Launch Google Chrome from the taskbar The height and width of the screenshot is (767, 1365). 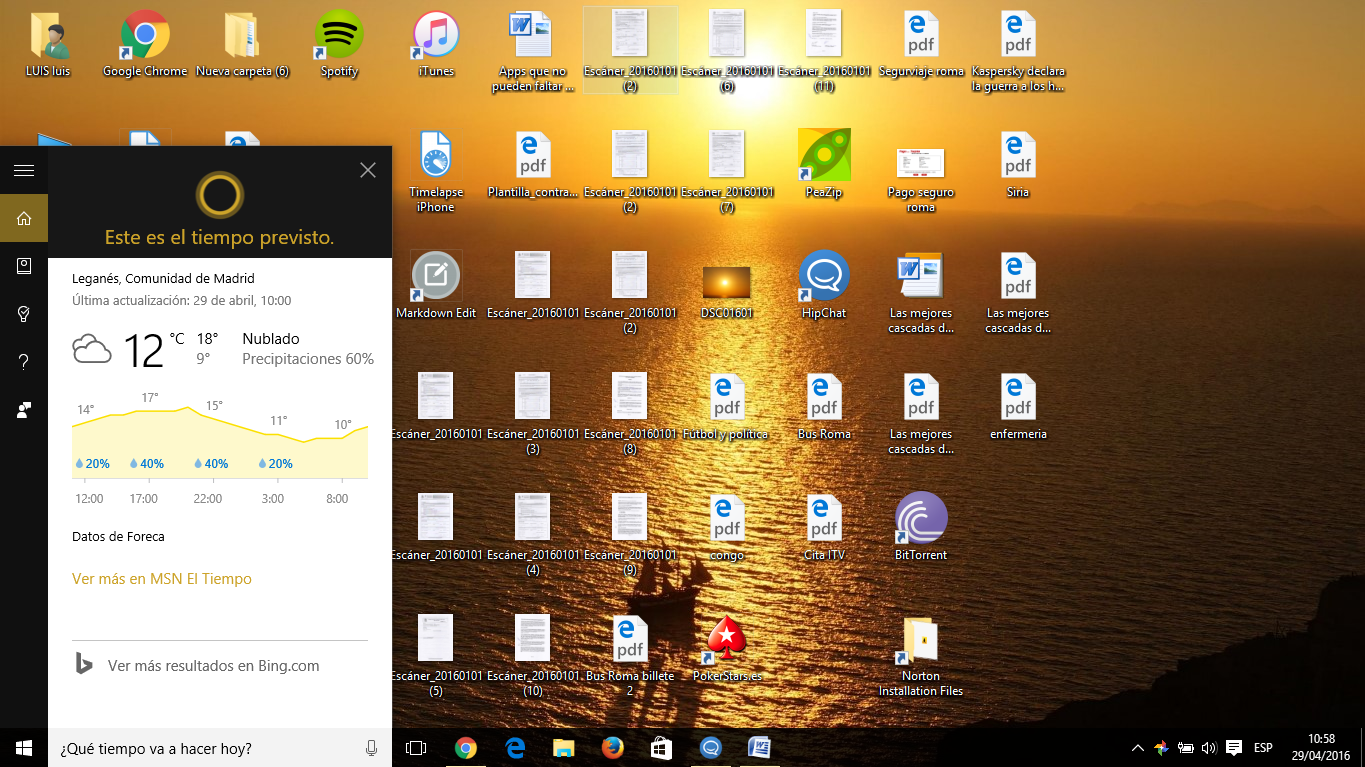click(465, 748)
